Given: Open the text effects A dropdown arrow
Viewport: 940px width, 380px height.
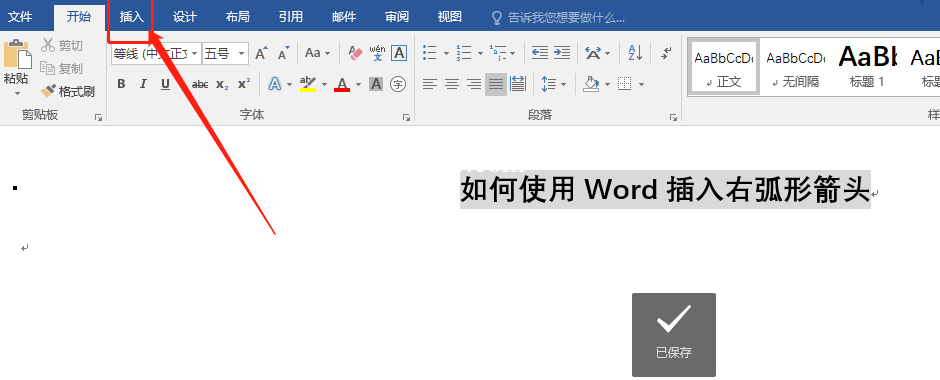Looking at the screenshot, I should pos(290,85).
